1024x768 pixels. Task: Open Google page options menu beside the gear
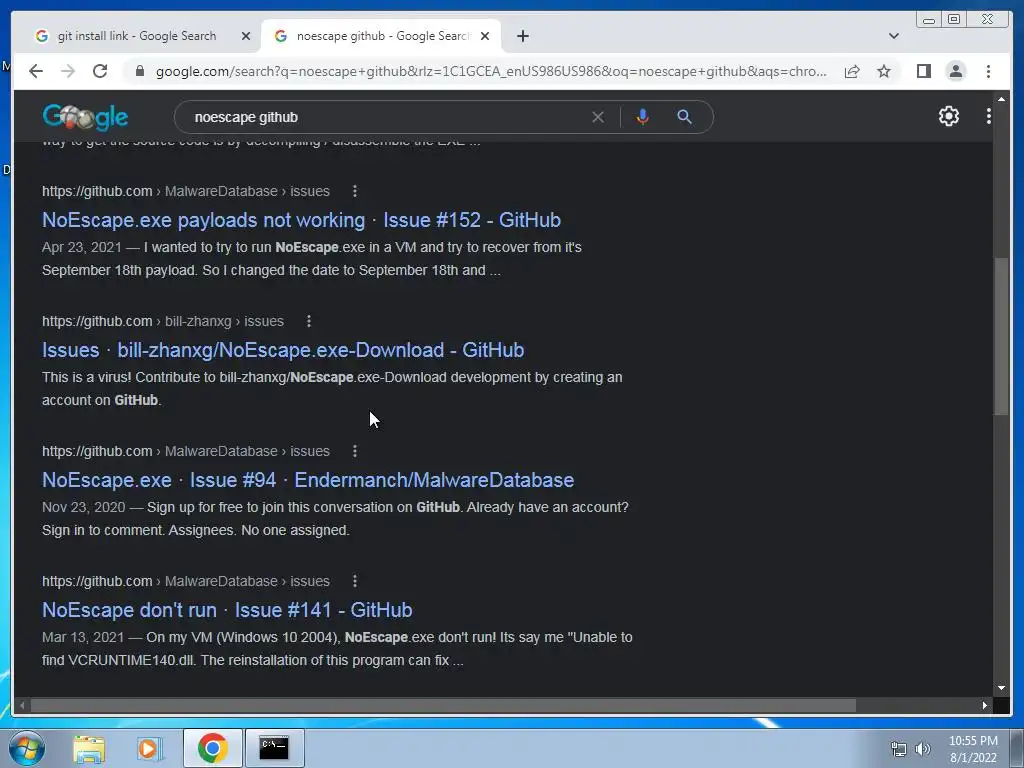989,116
